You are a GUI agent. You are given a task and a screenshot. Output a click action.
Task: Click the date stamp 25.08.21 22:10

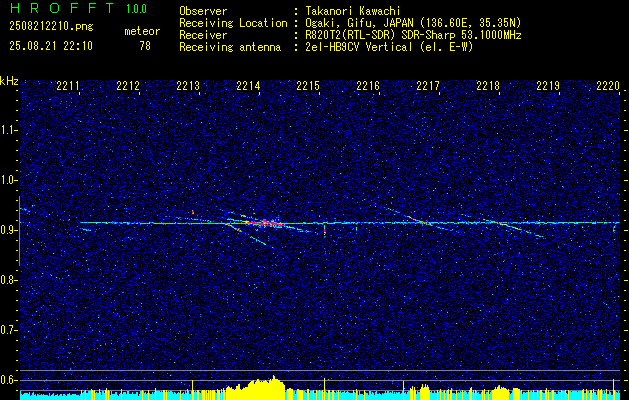click(51, 46)
